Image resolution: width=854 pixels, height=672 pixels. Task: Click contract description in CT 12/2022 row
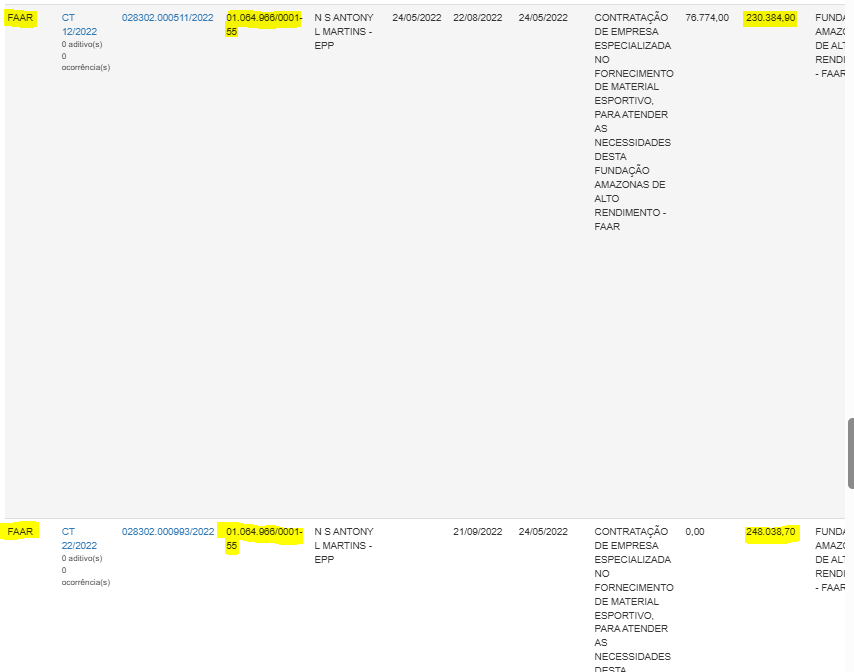click(632, 122)
